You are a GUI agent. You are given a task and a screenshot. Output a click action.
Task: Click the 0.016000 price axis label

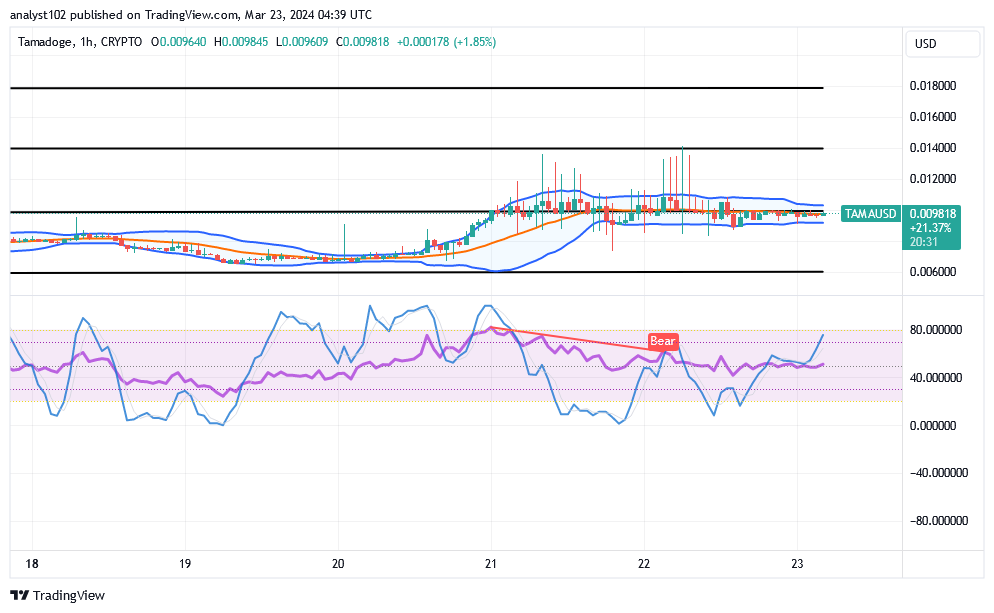(933, 117)
